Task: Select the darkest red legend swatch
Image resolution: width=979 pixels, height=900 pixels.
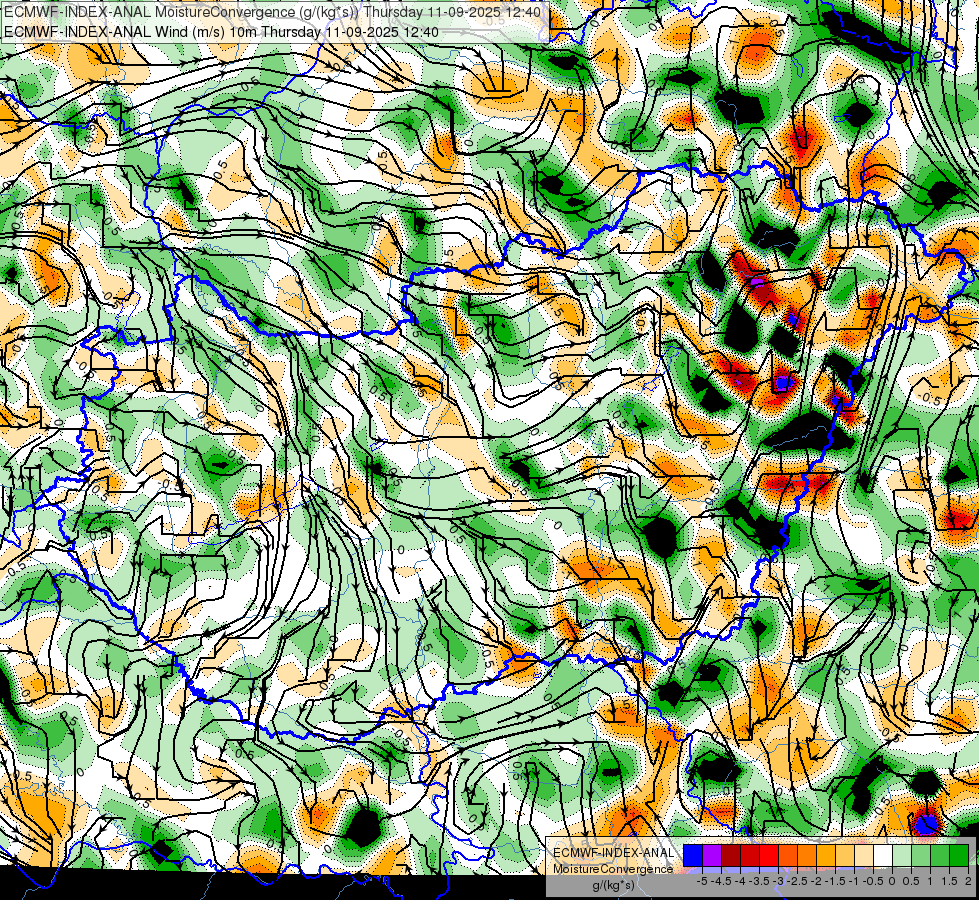Action: [x=731, y=856]
